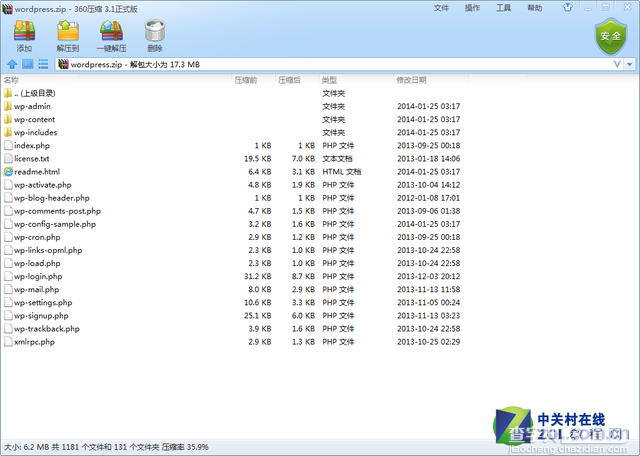Select the wp-signup.php file name
Viewport: 640px width, 456px height.
41,316
